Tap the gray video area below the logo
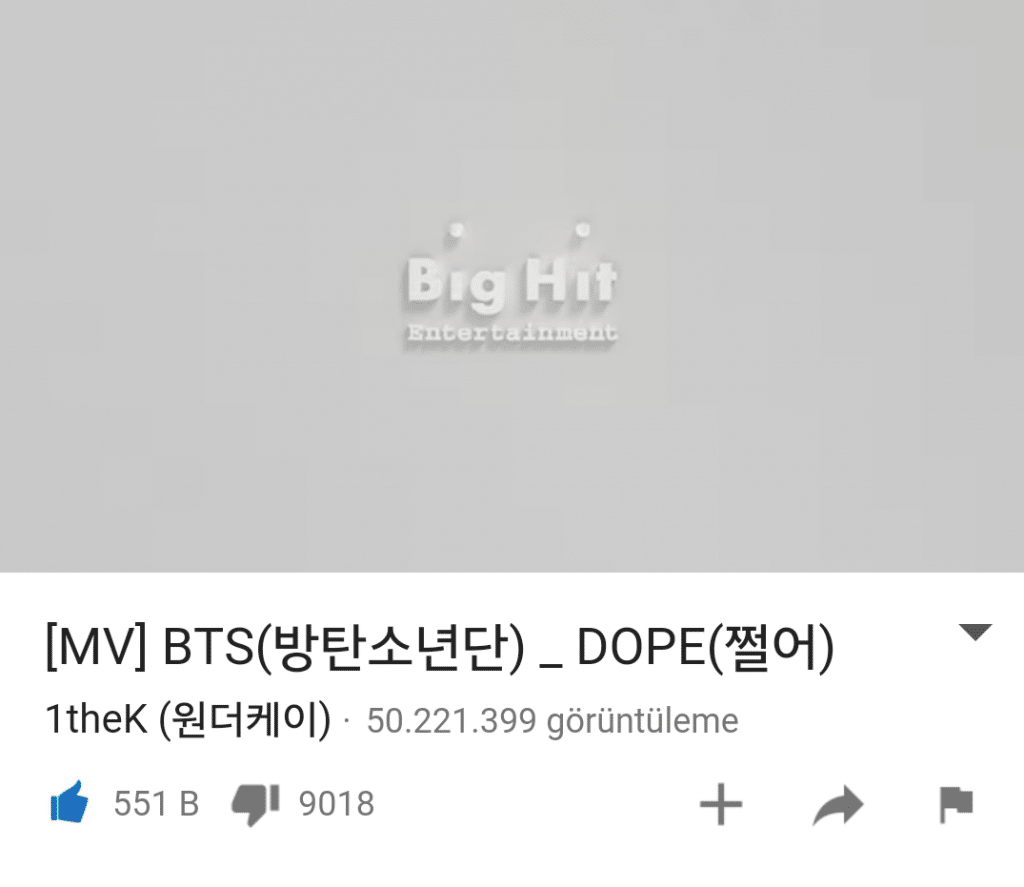The image size is (1024, 887). click(512, 457)
